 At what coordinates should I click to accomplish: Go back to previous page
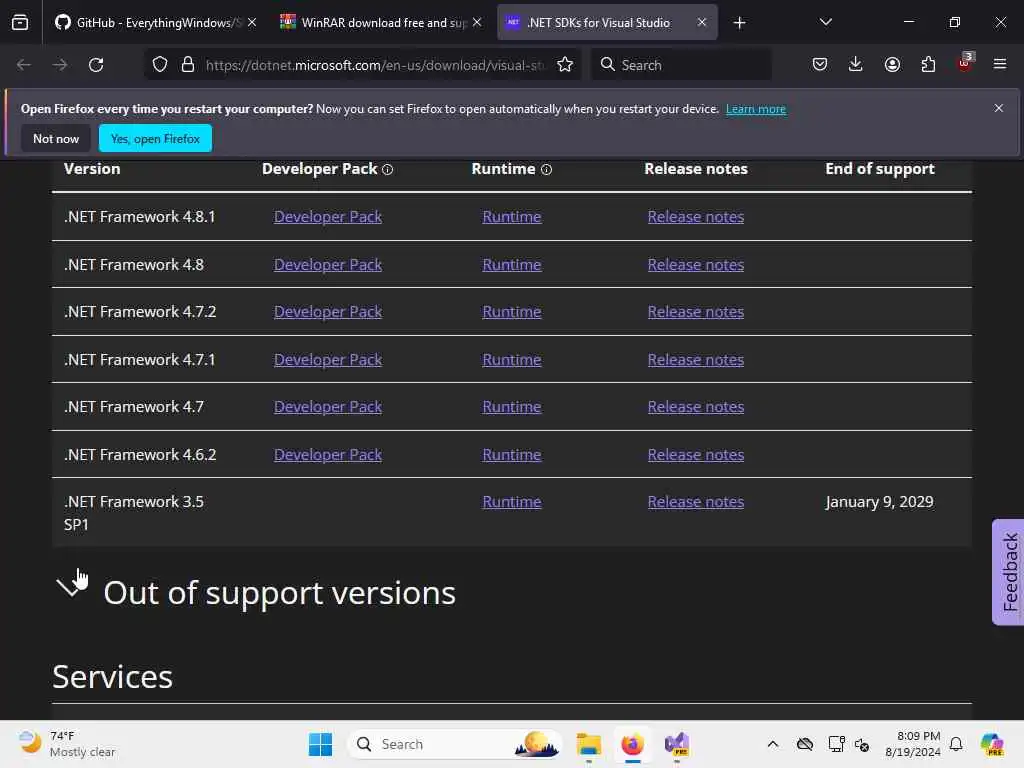(x=24, y=65)
